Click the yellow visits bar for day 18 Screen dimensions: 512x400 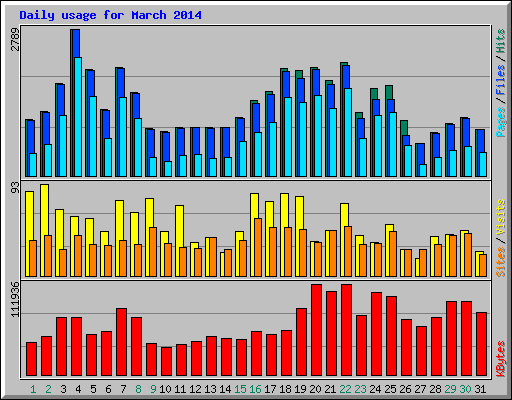click(x=285, y=210)
